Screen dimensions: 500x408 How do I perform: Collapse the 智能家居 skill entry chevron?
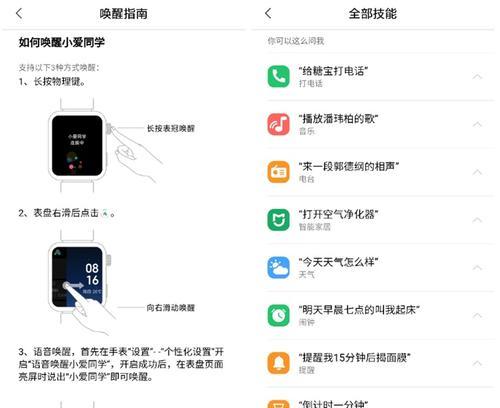pyautogui.click(x=477, y=220)
